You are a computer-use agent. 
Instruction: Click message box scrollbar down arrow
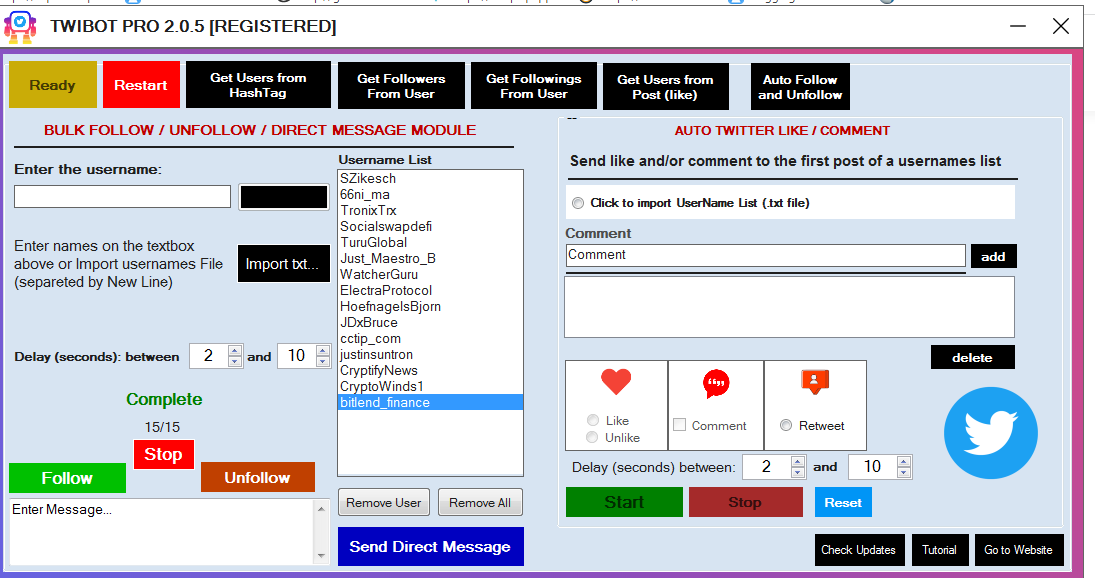tap(321, 557)
